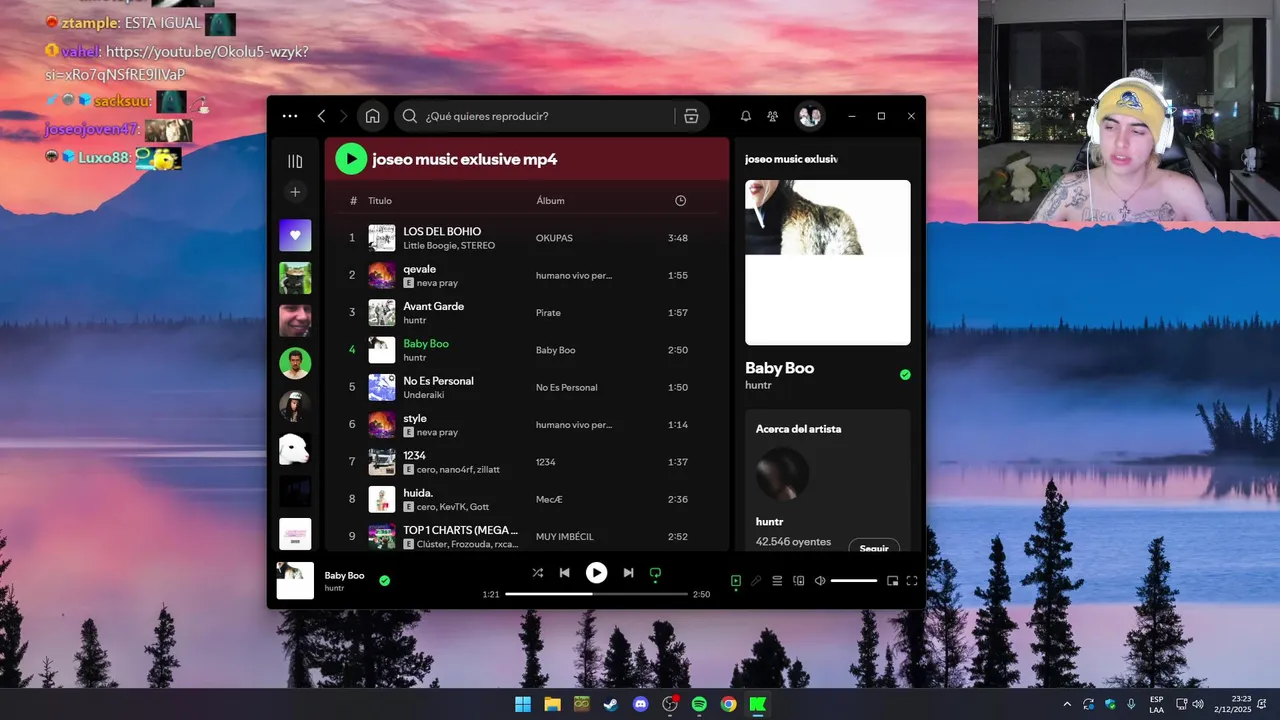
Task: Open the Browse icon in search bar
Action: tap(691, 116)
